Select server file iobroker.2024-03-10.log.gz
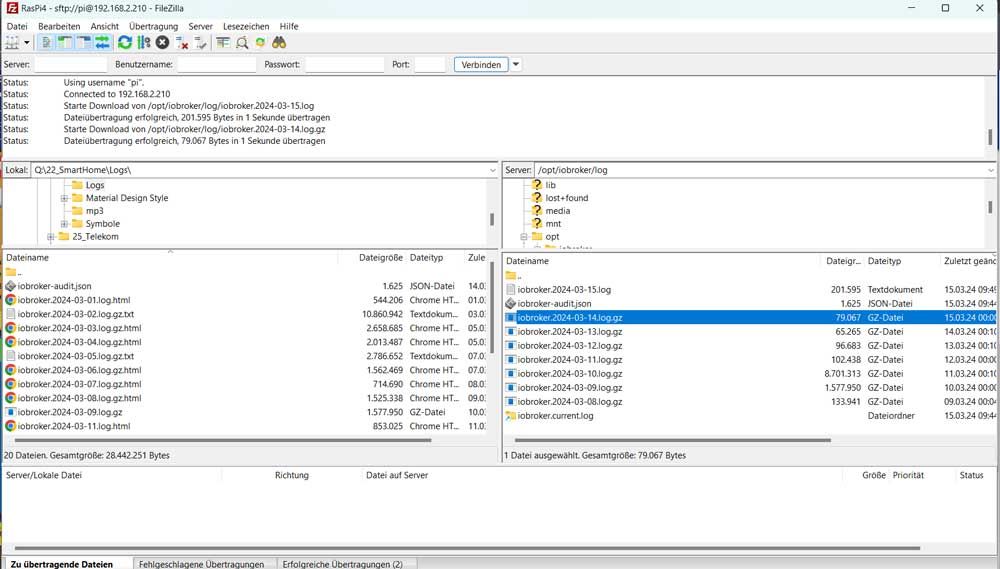 (570, 374)
